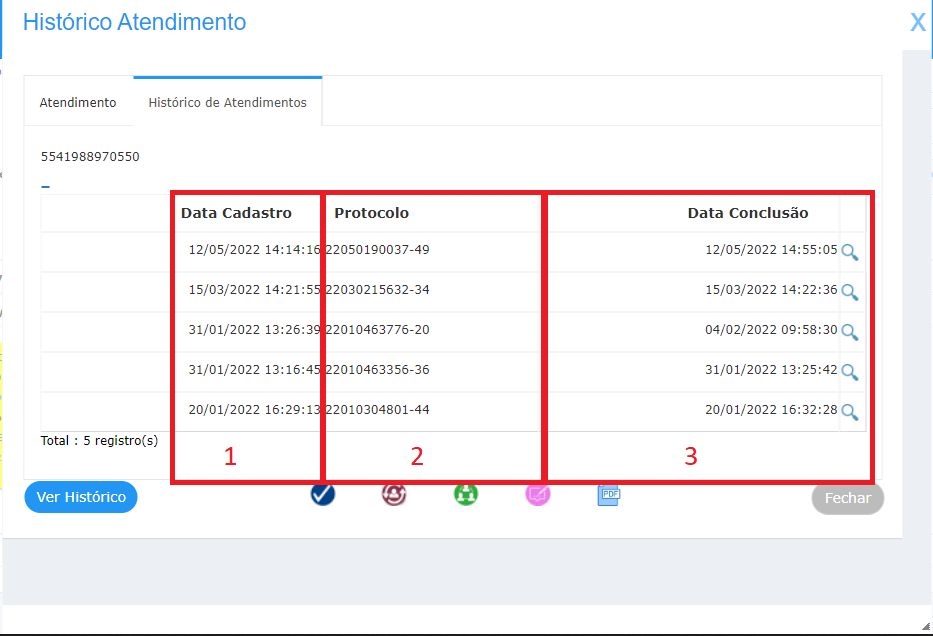Switch to the Atendimento tab
This screenshot has width=933, height=636.
point(78,102)
